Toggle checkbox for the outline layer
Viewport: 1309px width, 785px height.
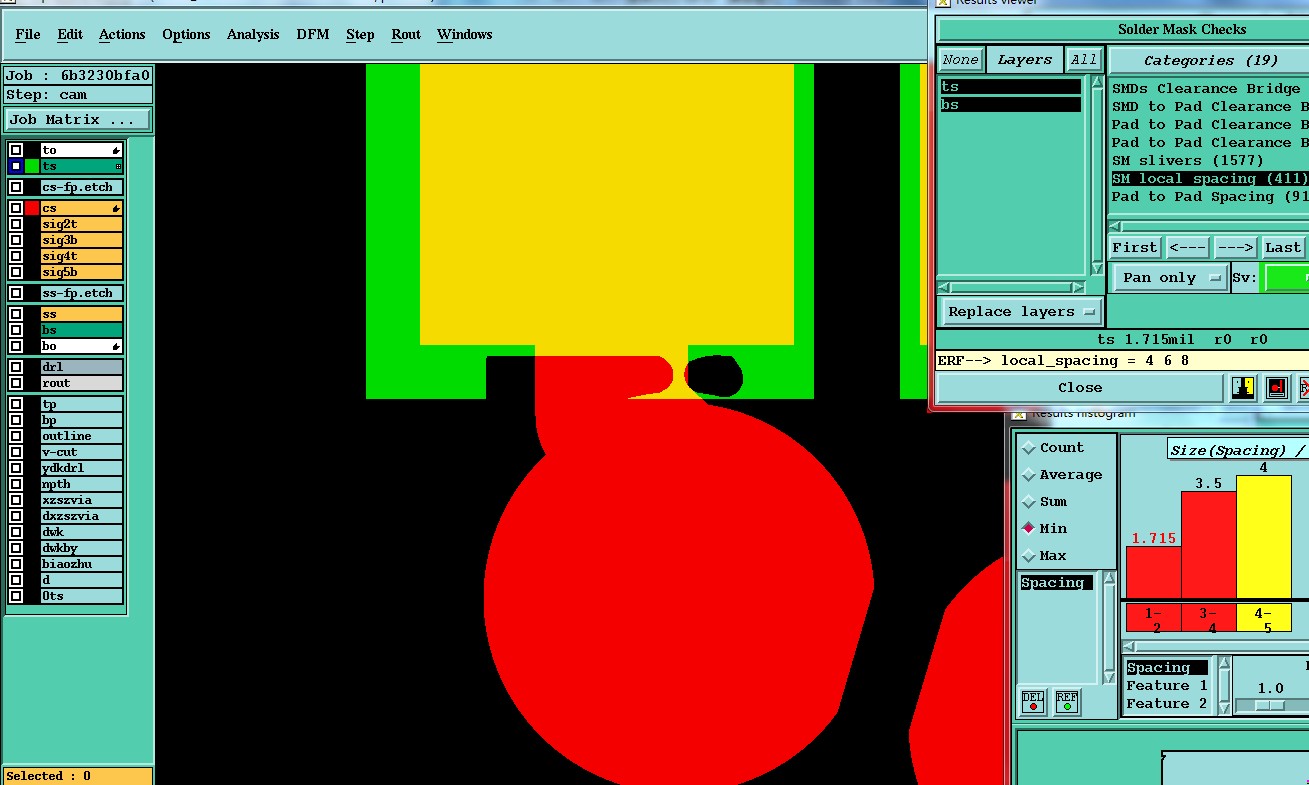(16, 436)
